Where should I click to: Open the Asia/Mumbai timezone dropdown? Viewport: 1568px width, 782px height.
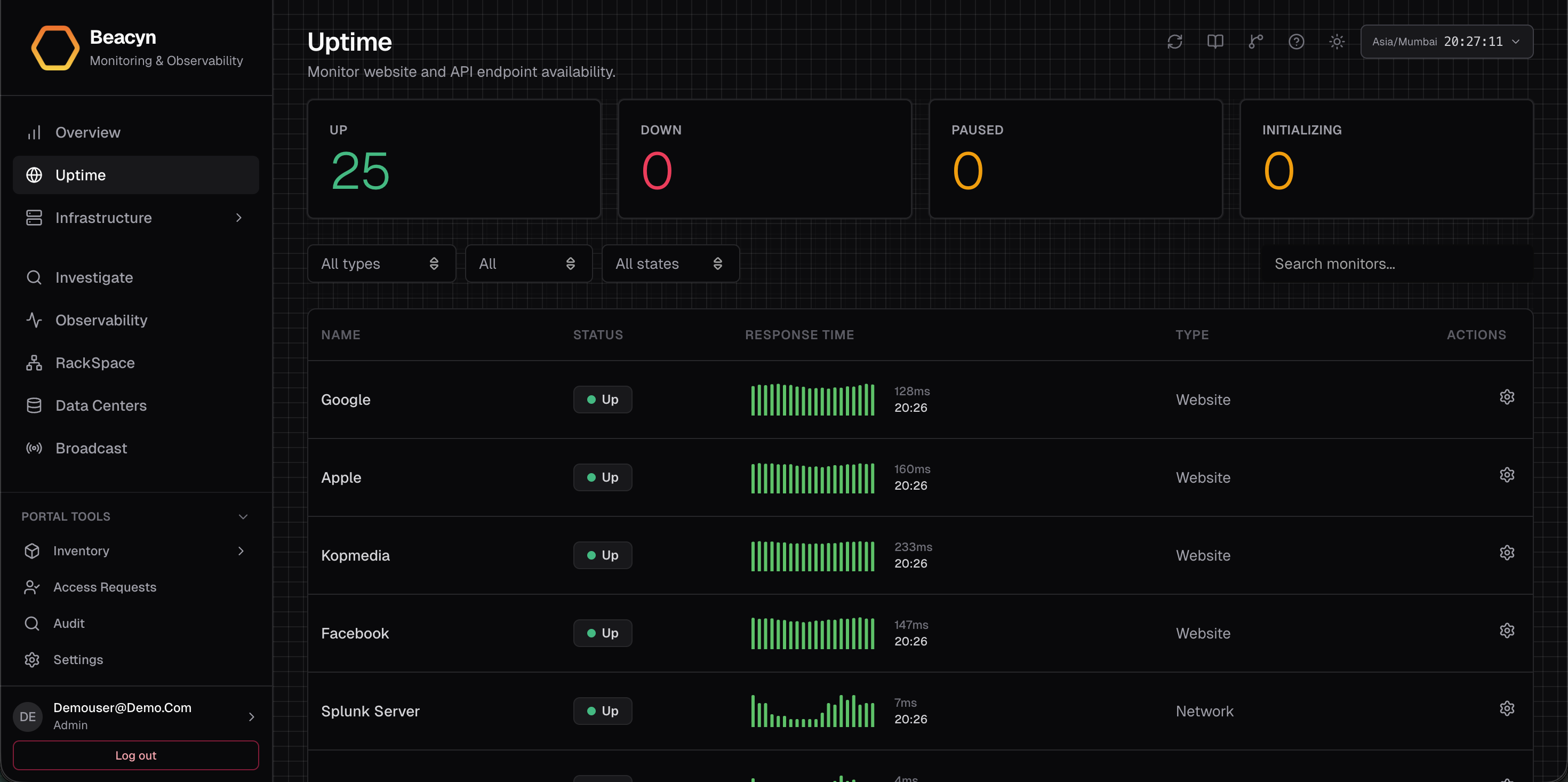click(x=1447, y=42)
